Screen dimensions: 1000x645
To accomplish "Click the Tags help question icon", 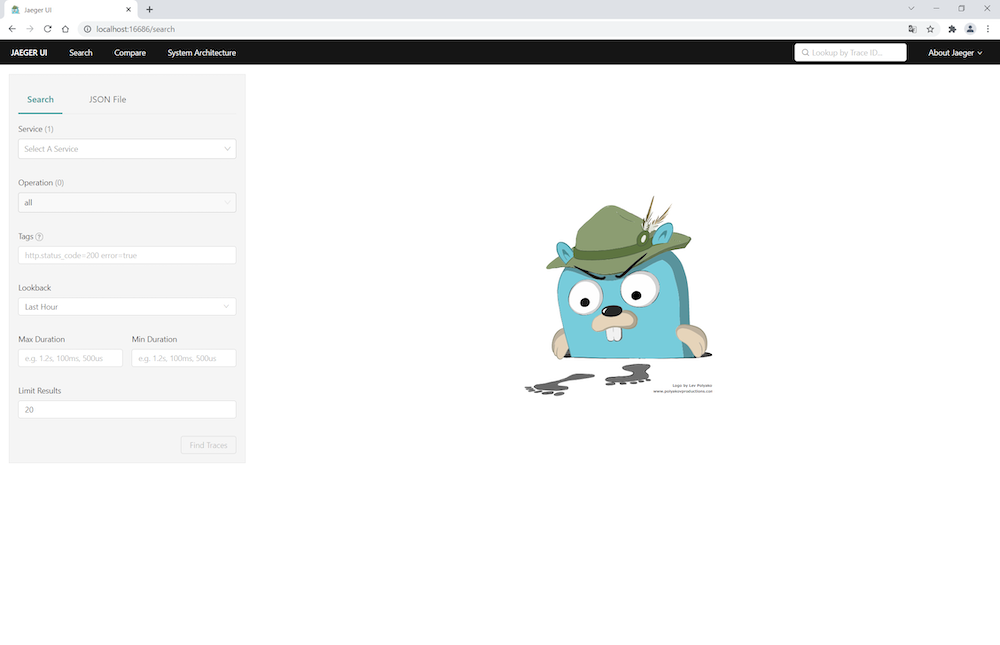I will coord(39,237).
